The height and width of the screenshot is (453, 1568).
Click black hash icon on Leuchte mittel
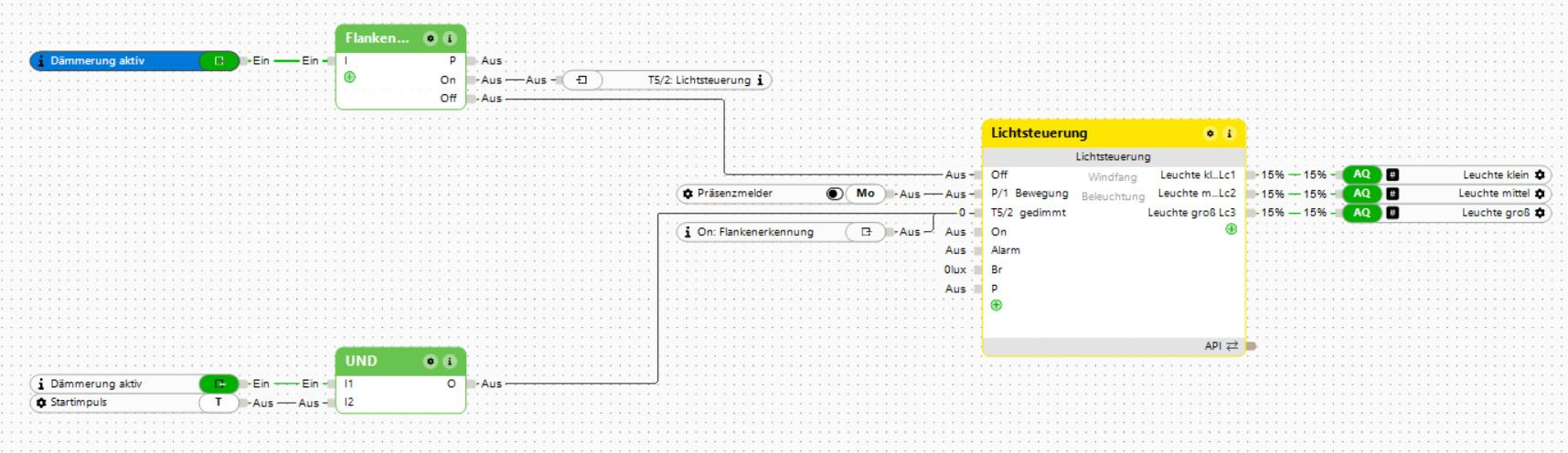(x=1392, y=194)
